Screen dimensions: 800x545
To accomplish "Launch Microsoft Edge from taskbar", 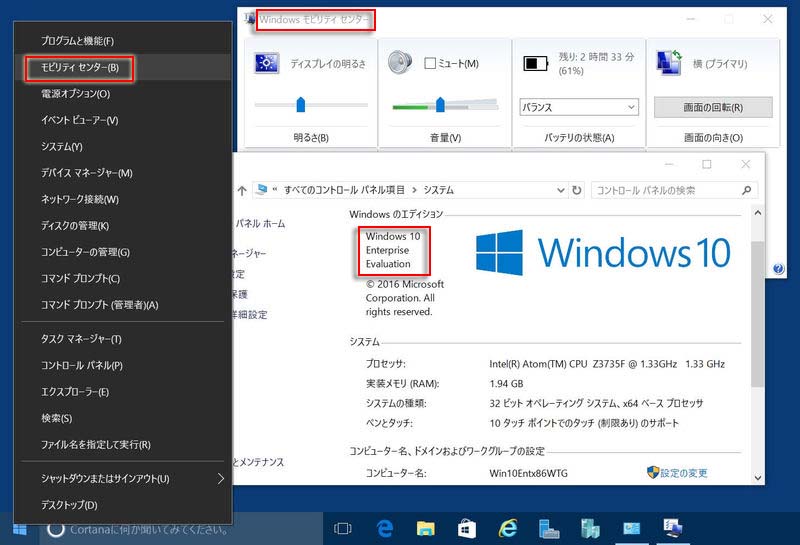I will [x=384, y=529].
